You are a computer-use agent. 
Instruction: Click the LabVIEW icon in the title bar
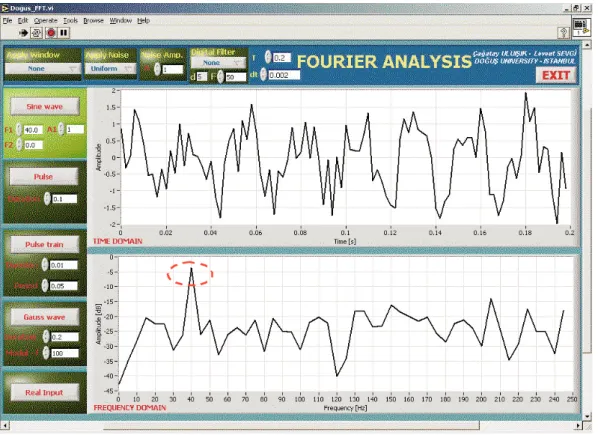5,8
